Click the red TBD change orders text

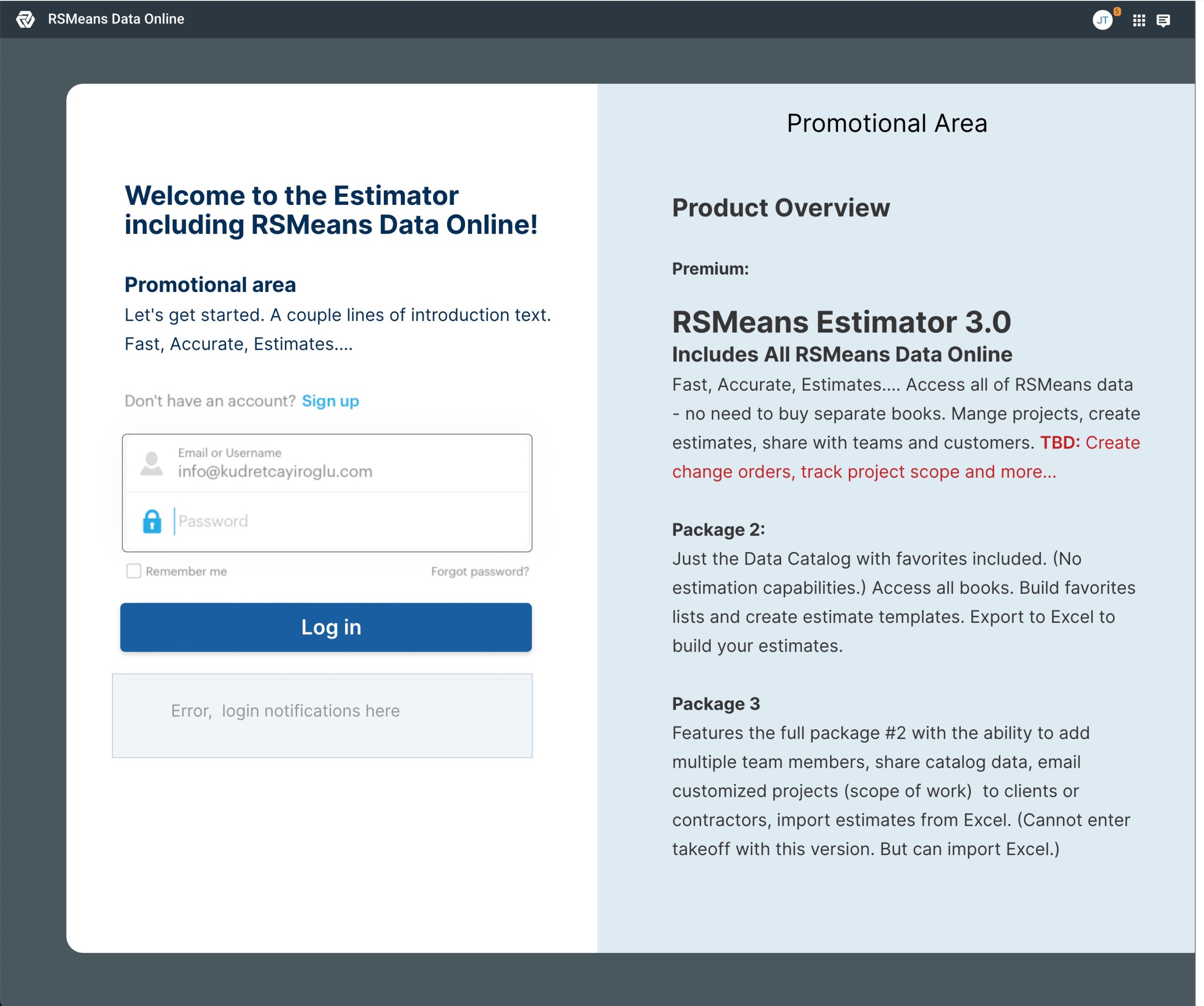[863, 472]
